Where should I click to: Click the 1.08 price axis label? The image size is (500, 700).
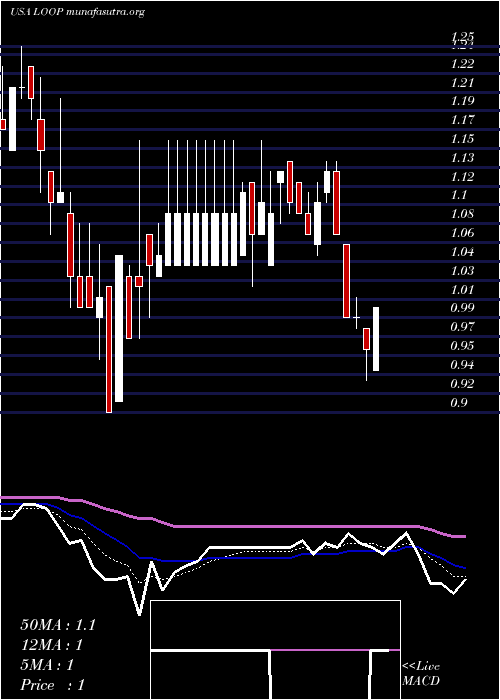click(462, 214)
